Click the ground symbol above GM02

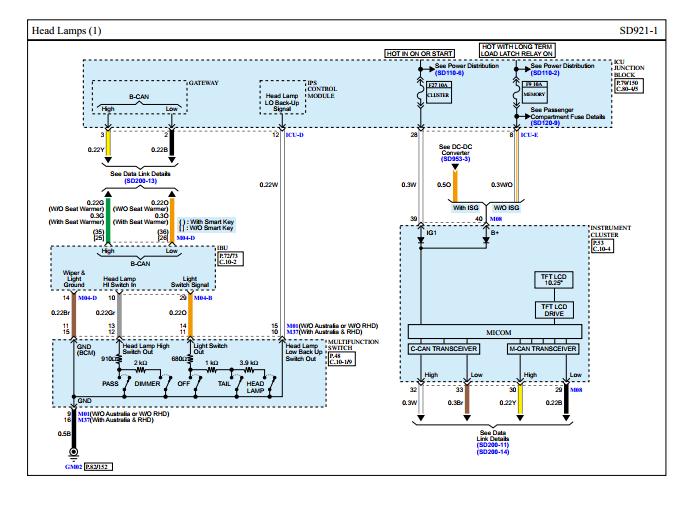pyautogui.click(x=74, y=453)
